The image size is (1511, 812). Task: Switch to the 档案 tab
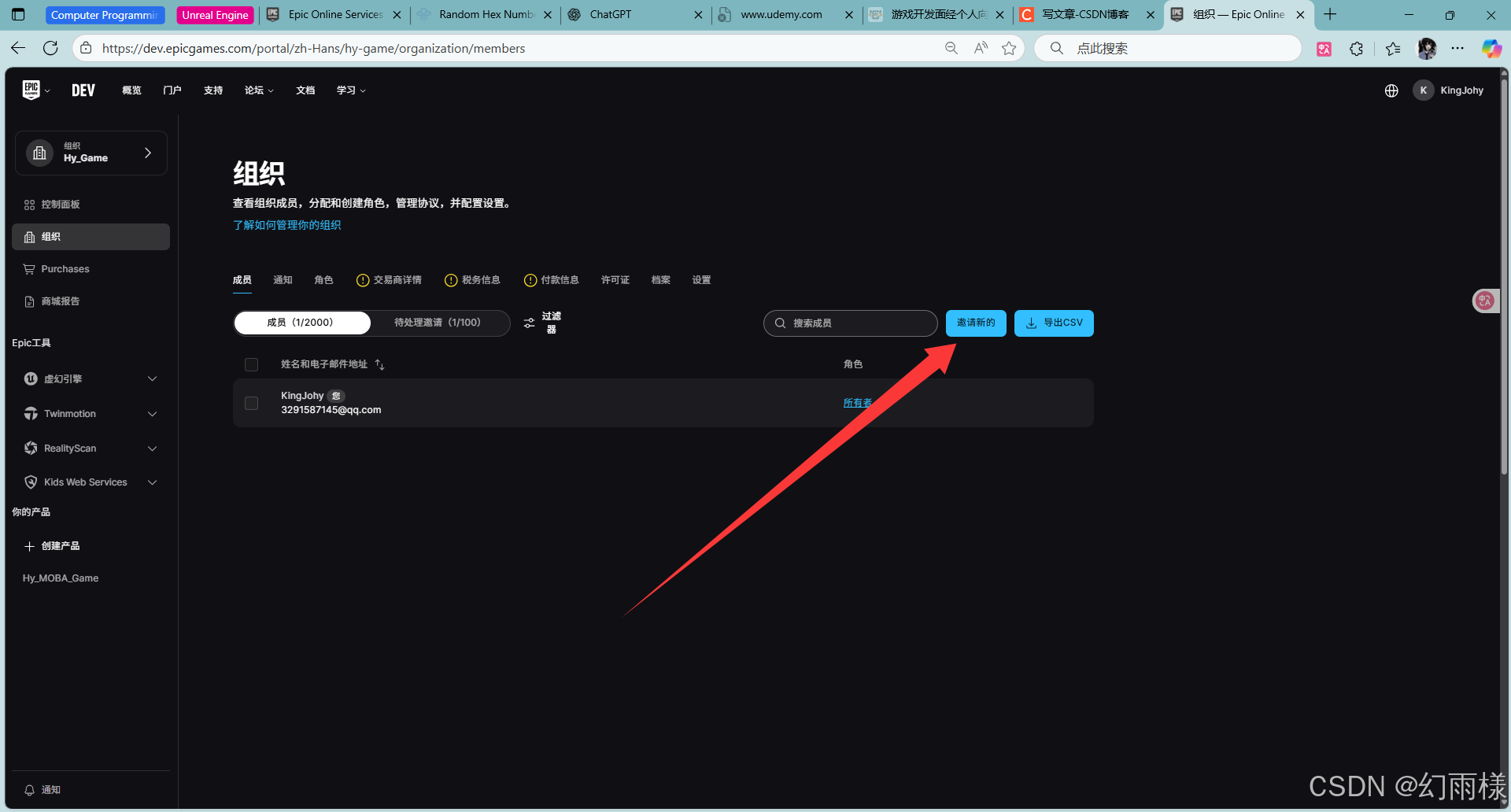pyautogui.click(x=661, y=280)
